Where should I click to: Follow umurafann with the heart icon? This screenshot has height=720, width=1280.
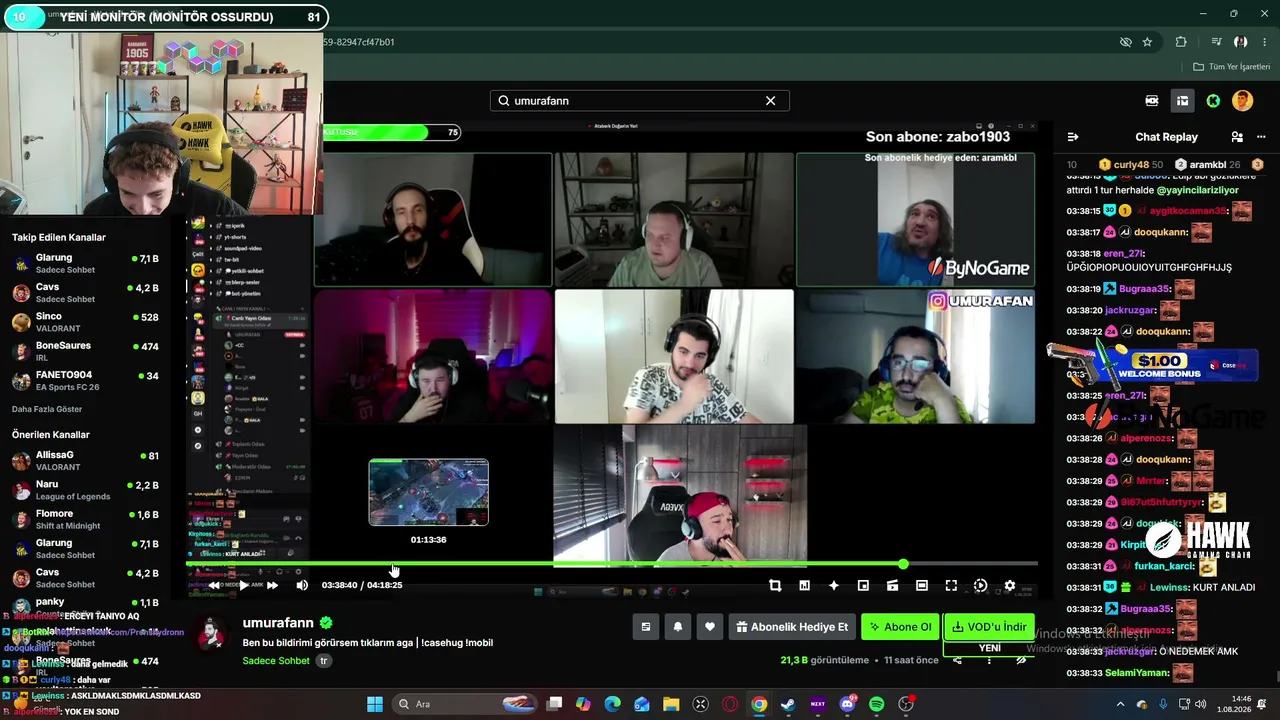click(710, 627)
